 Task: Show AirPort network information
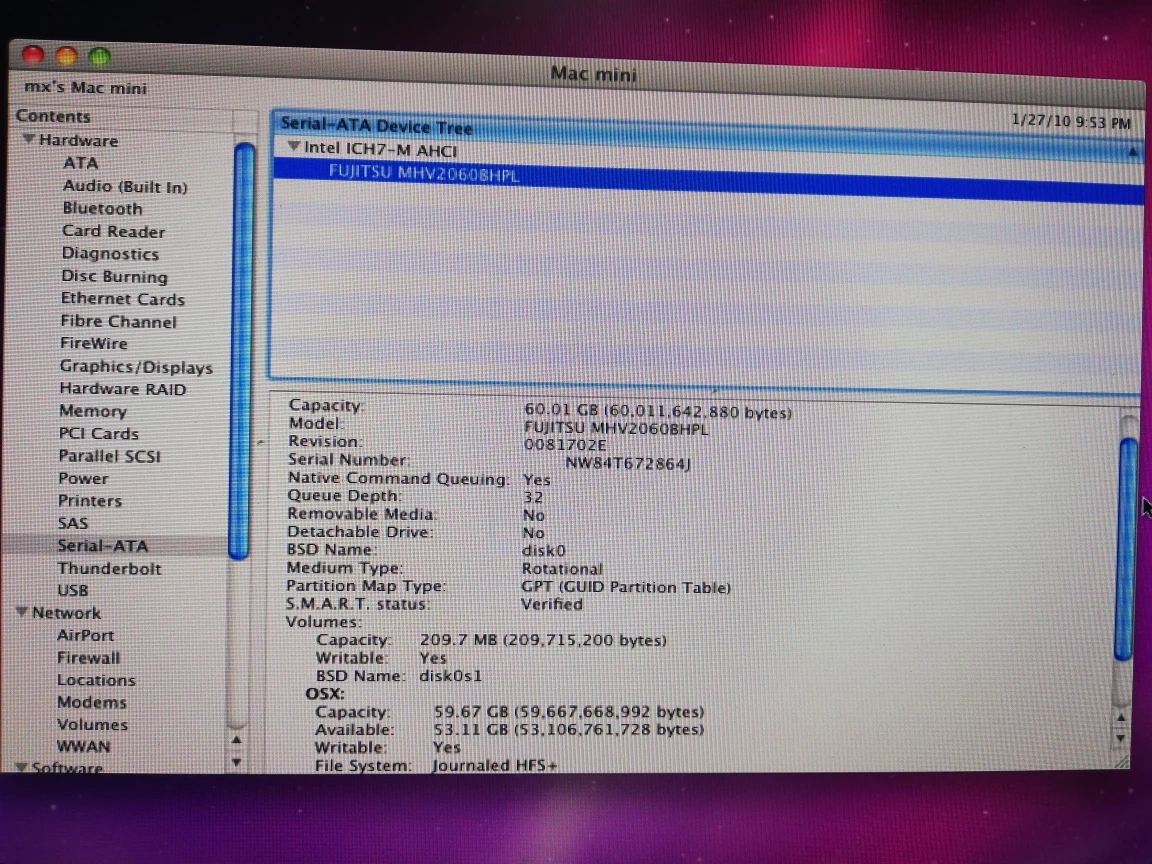pyautogui.click(x=85, y=636)
